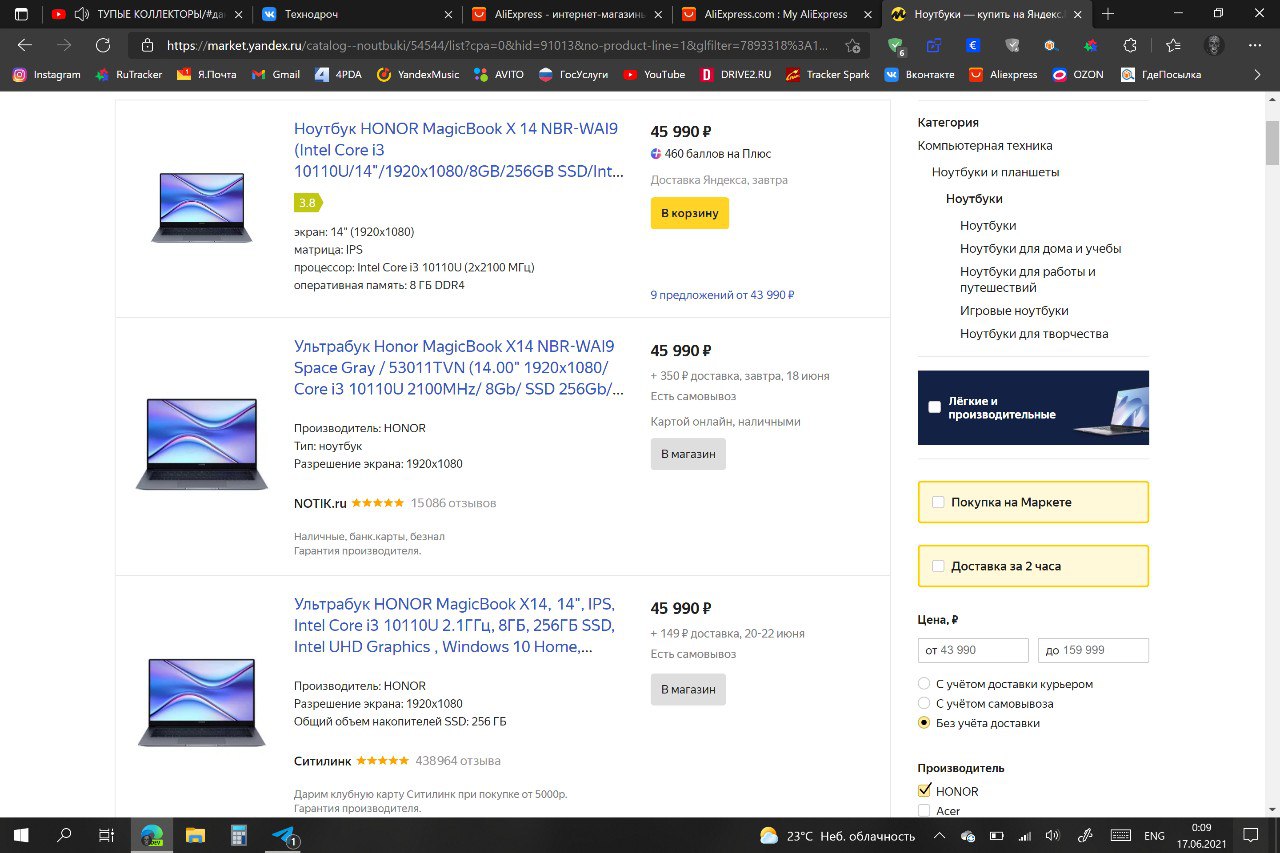Open 'Ноутбук HONOR MagicBook X 14 NBR-WAI9' title

click(x=459, y=150)
